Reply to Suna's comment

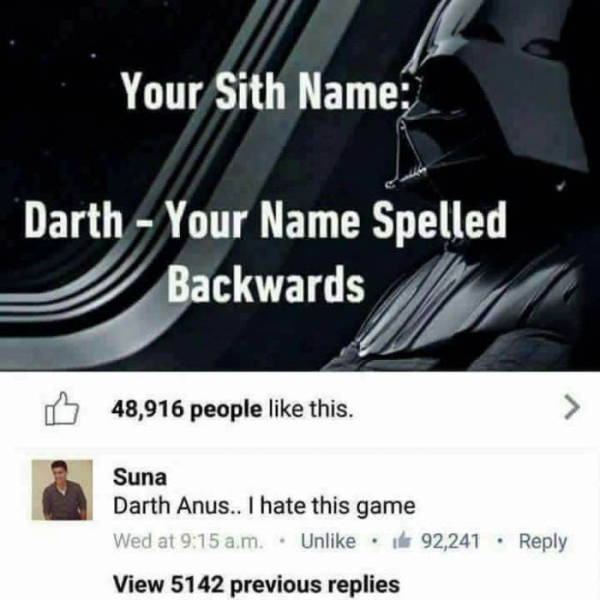coord(543,542)
